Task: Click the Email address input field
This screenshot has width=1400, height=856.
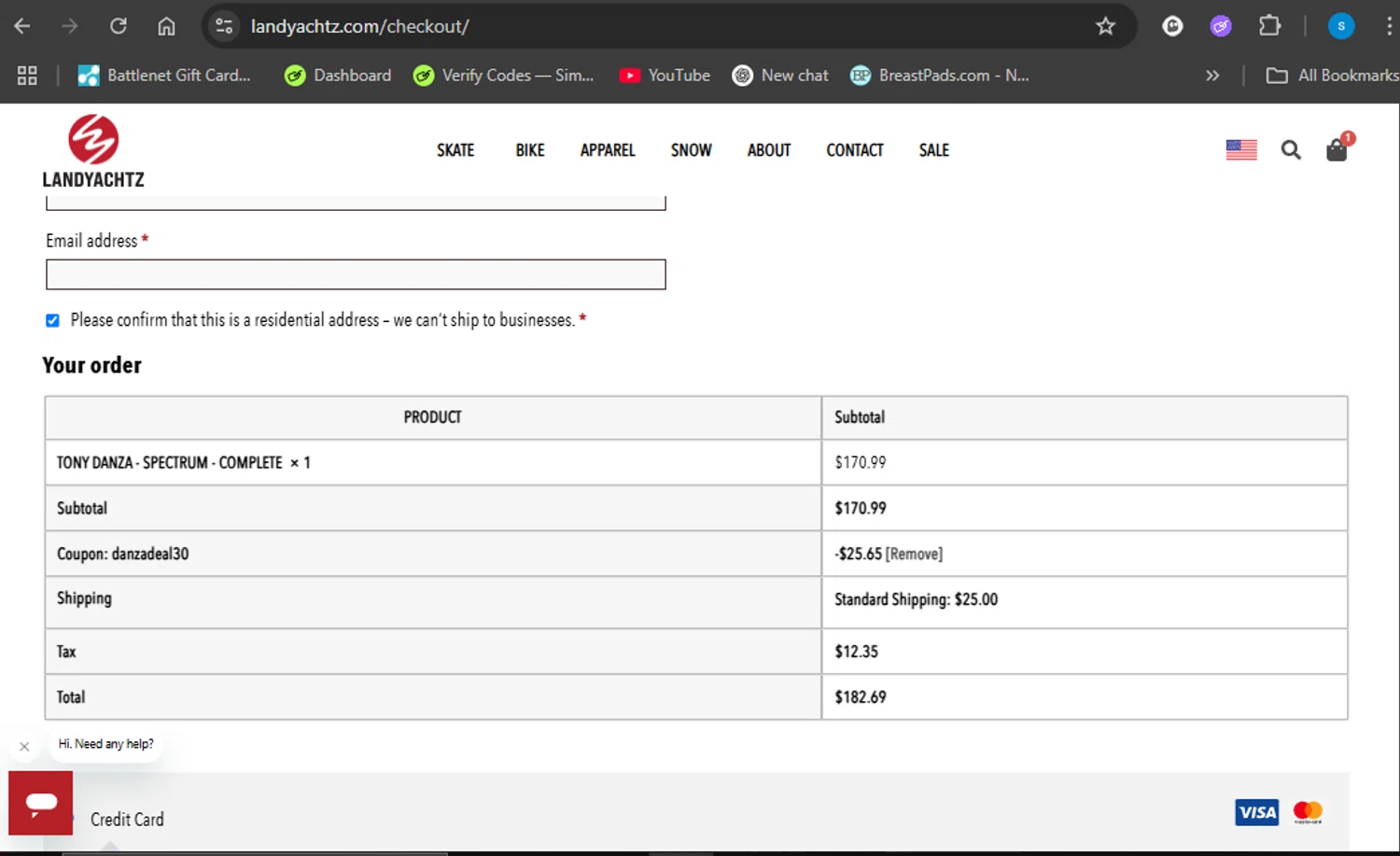Action: coord(356,274)
